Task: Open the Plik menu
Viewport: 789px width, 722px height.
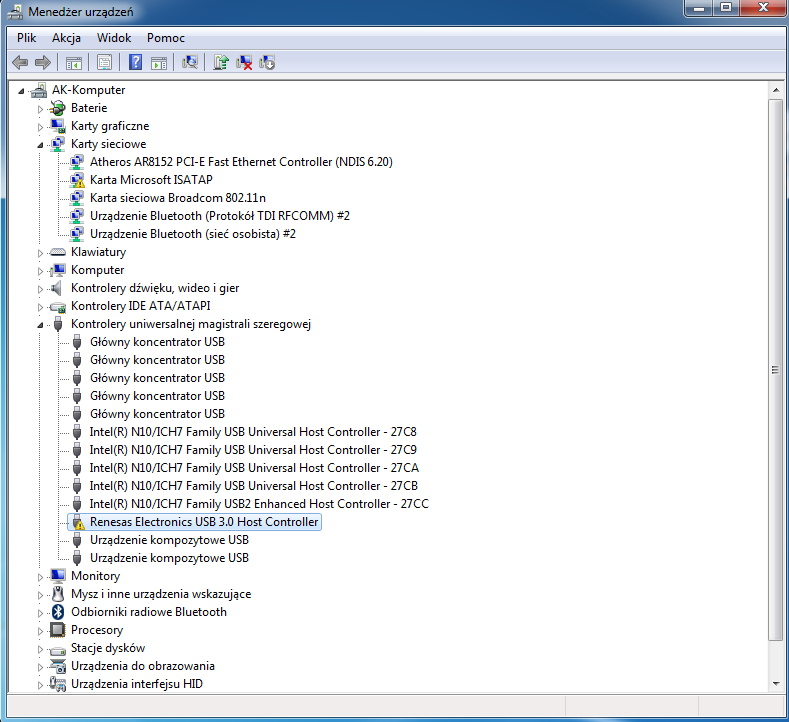Action: (26, 38)
